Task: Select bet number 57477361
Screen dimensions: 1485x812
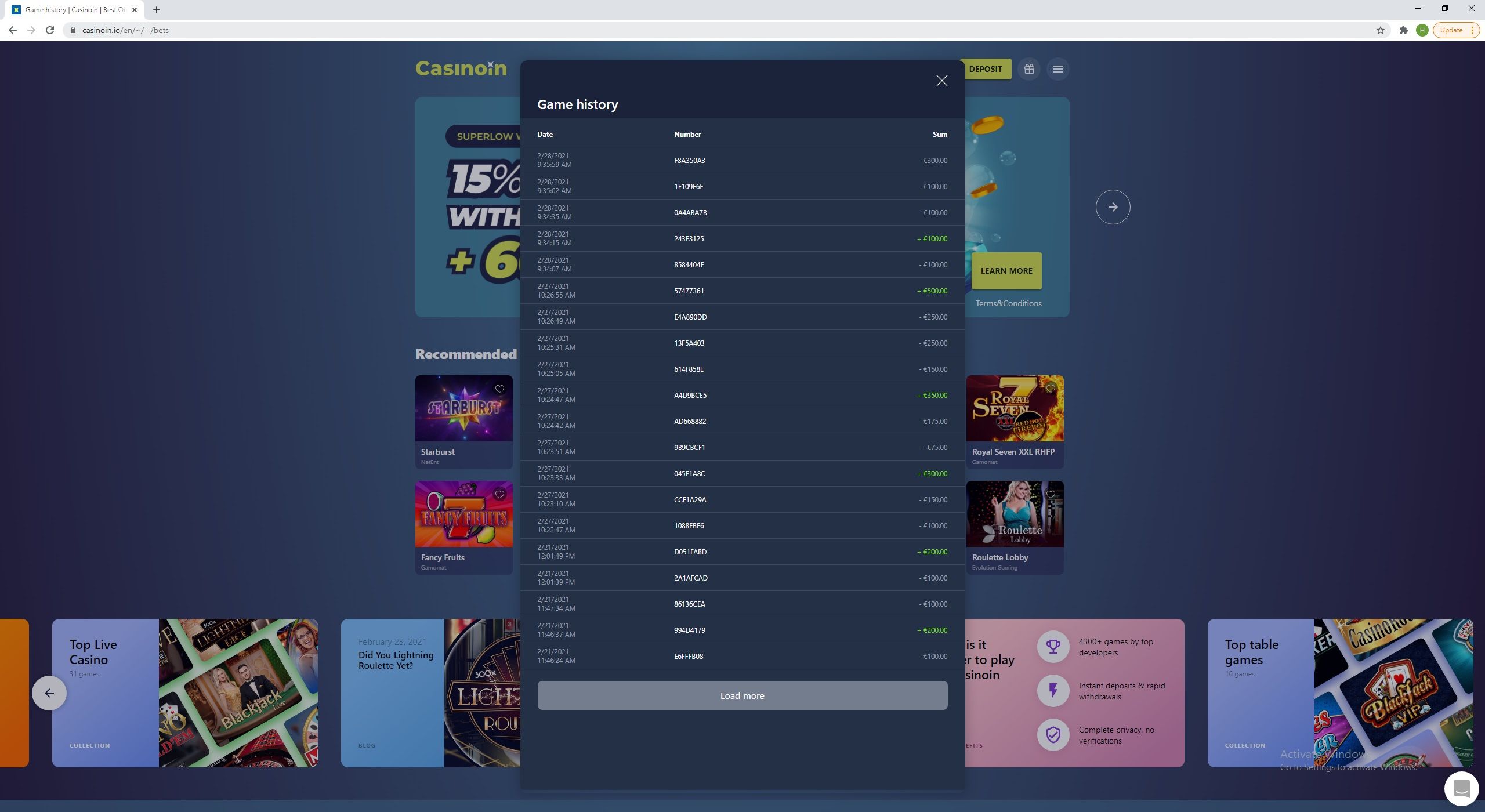Action: [689, 291]
